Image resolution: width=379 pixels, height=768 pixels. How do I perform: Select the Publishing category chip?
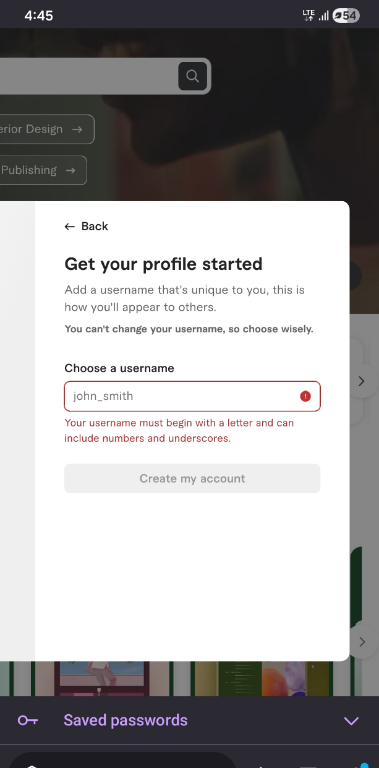[43, 170]
